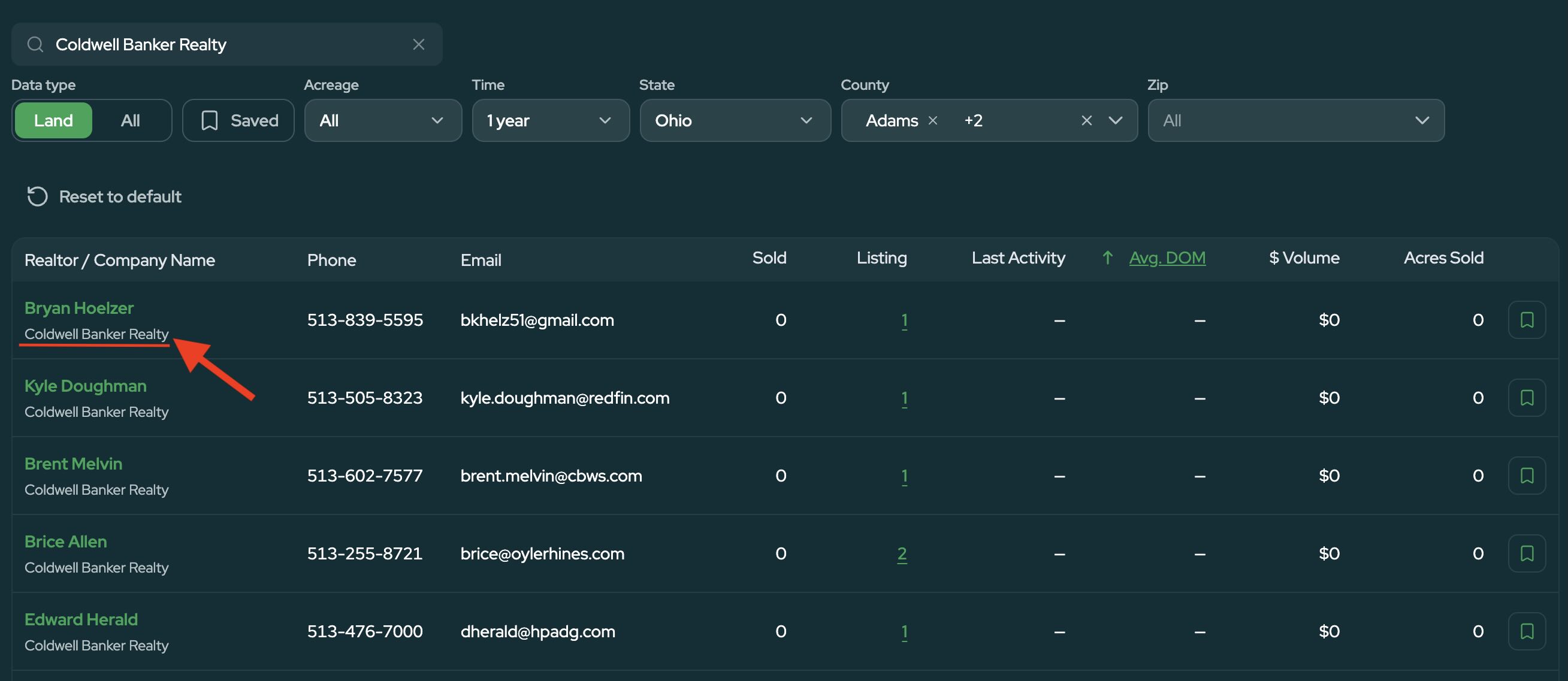
Task: Open Edward Herald's listing count link
Action: [904, 632]
